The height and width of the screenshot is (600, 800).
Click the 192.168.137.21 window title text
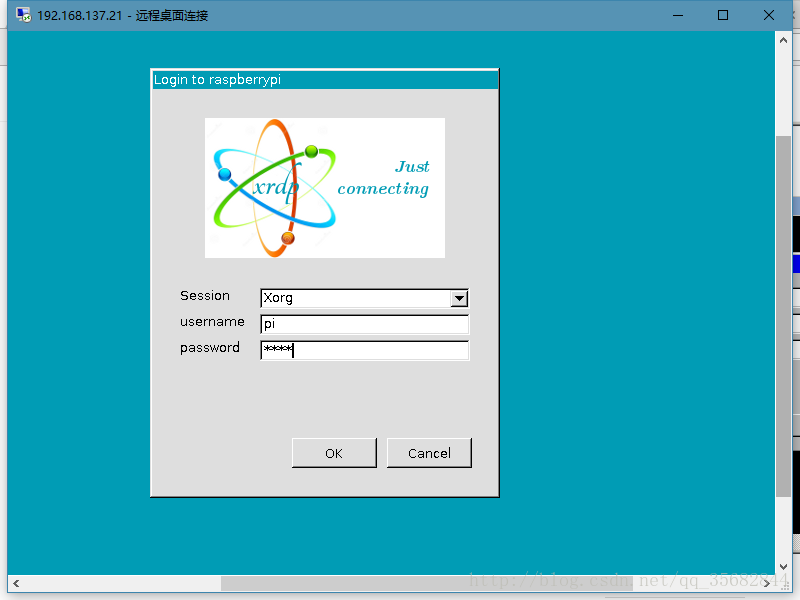122,15
